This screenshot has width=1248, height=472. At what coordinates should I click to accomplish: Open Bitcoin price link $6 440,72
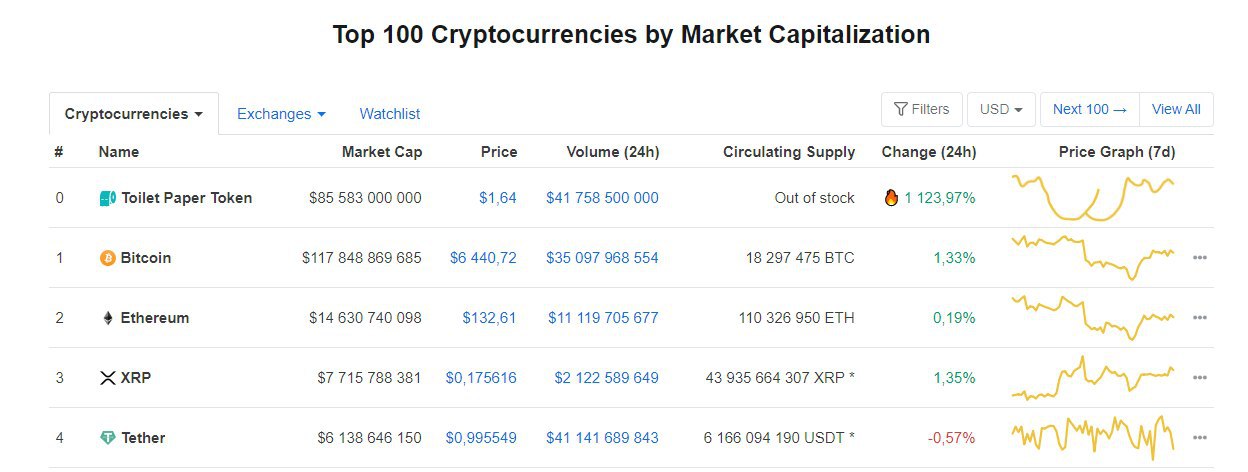click(x=483, y=258)
